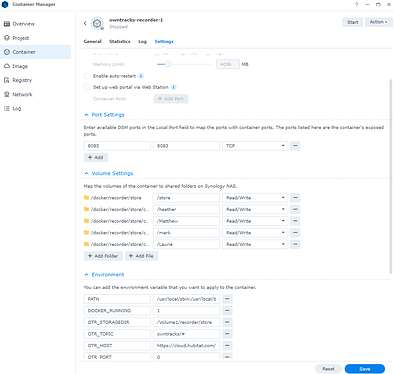Image resolution: width=394 pixels, height=374 pixels.
Task: Collapse the Volume Settings section
Action: click(x=86, y=173)
